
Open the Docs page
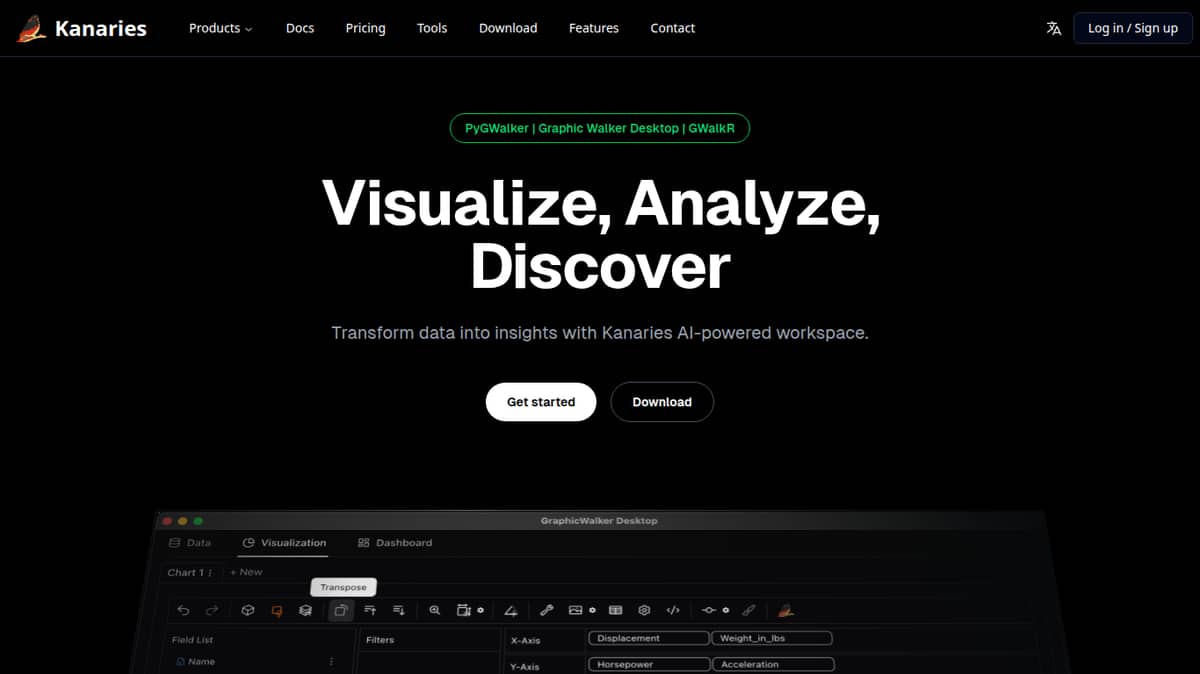[300, 28]
